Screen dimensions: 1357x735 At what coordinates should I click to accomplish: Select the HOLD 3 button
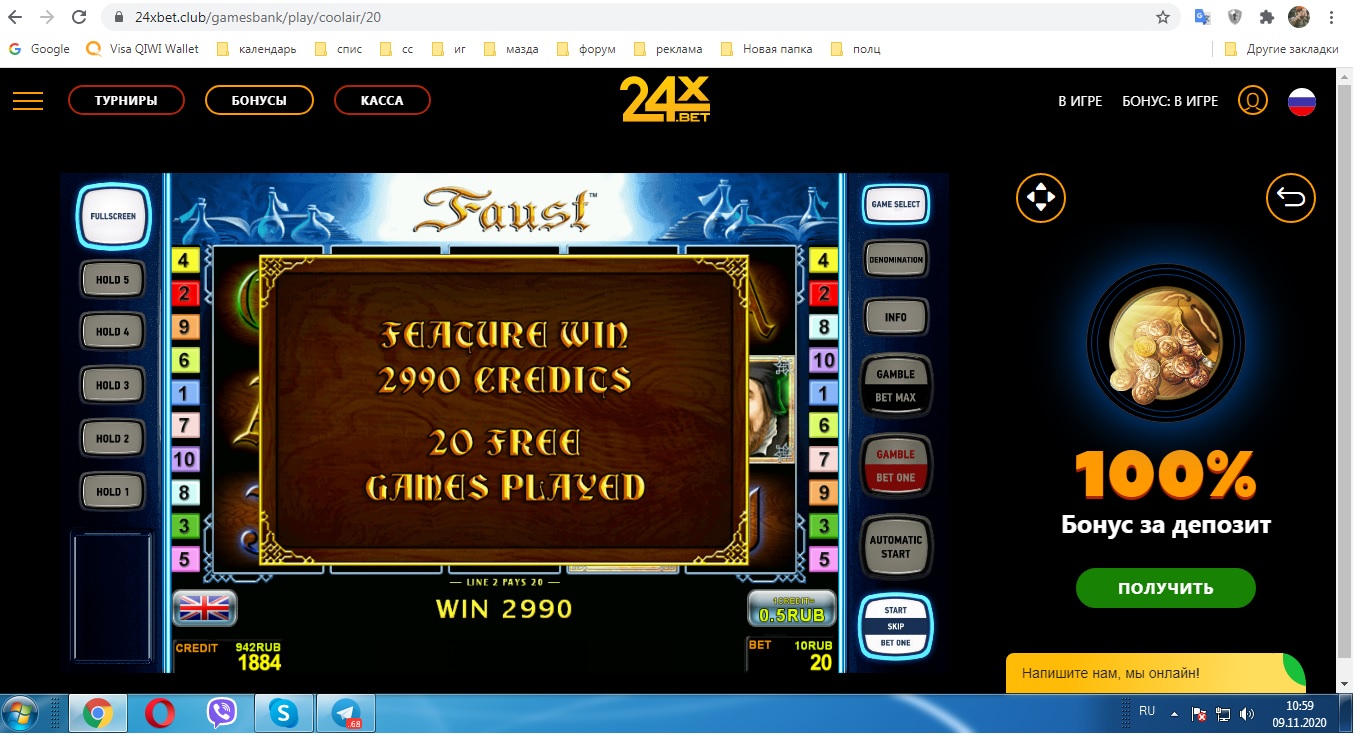[x=113, y=385]
